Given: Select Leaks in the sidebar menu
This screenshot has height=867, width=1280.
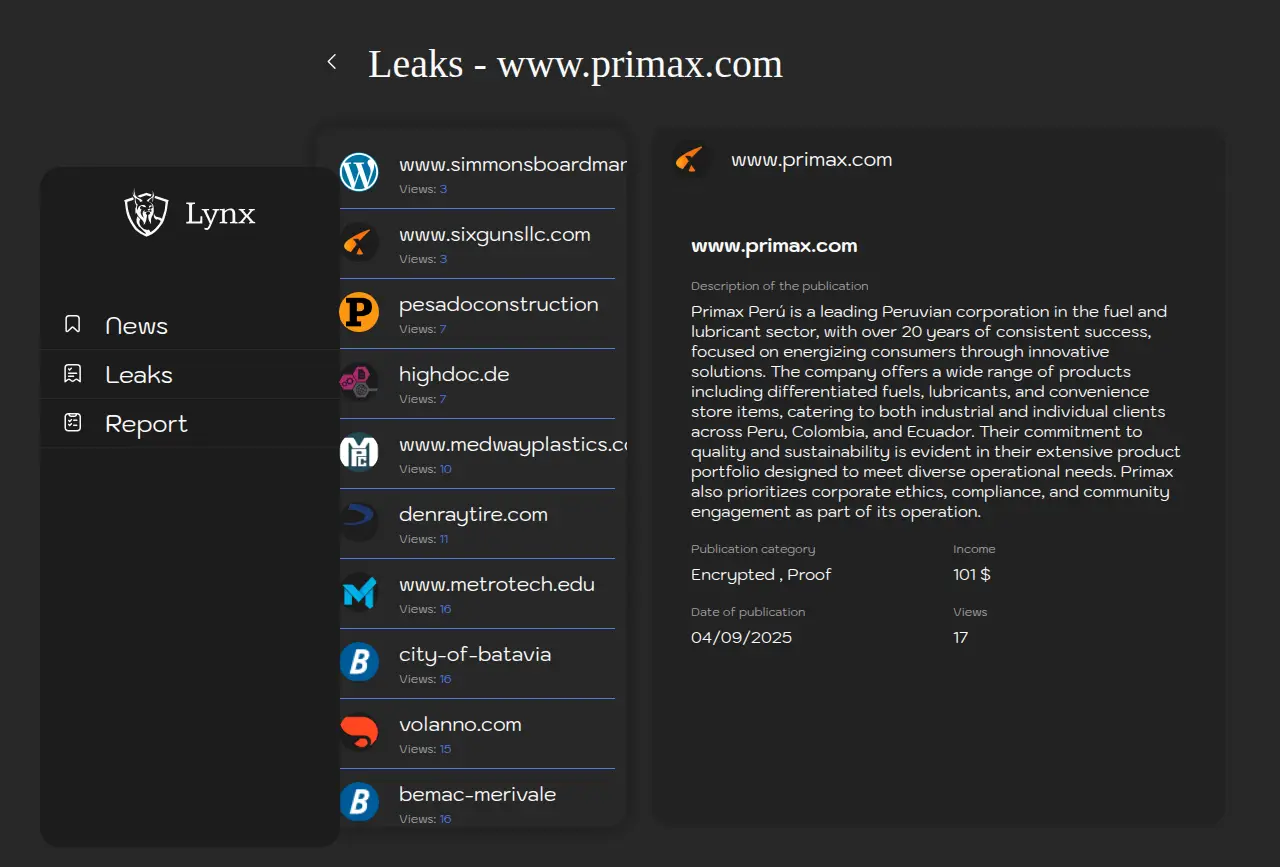Looking at the screenshot, I should pyautogui.click(x=139, y=375).
